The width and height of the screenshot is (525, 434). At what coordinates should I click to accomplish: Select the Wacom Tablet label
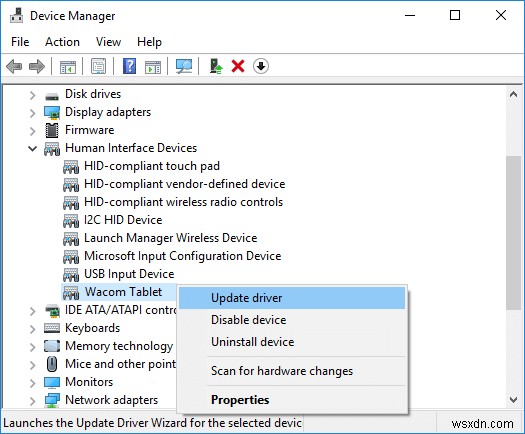pyautogui.click(x=123, y=292)
